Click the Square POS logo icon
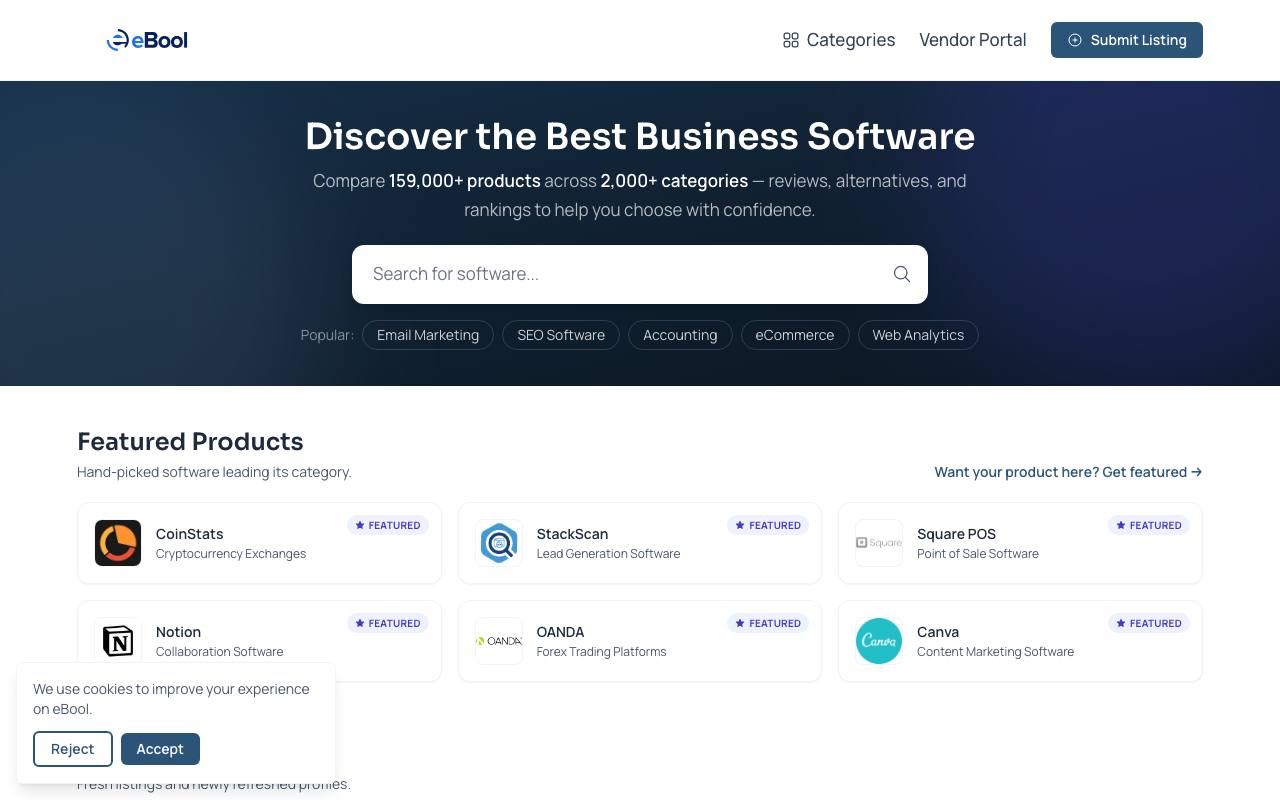 pyautogui.click(x=879, y=543)
